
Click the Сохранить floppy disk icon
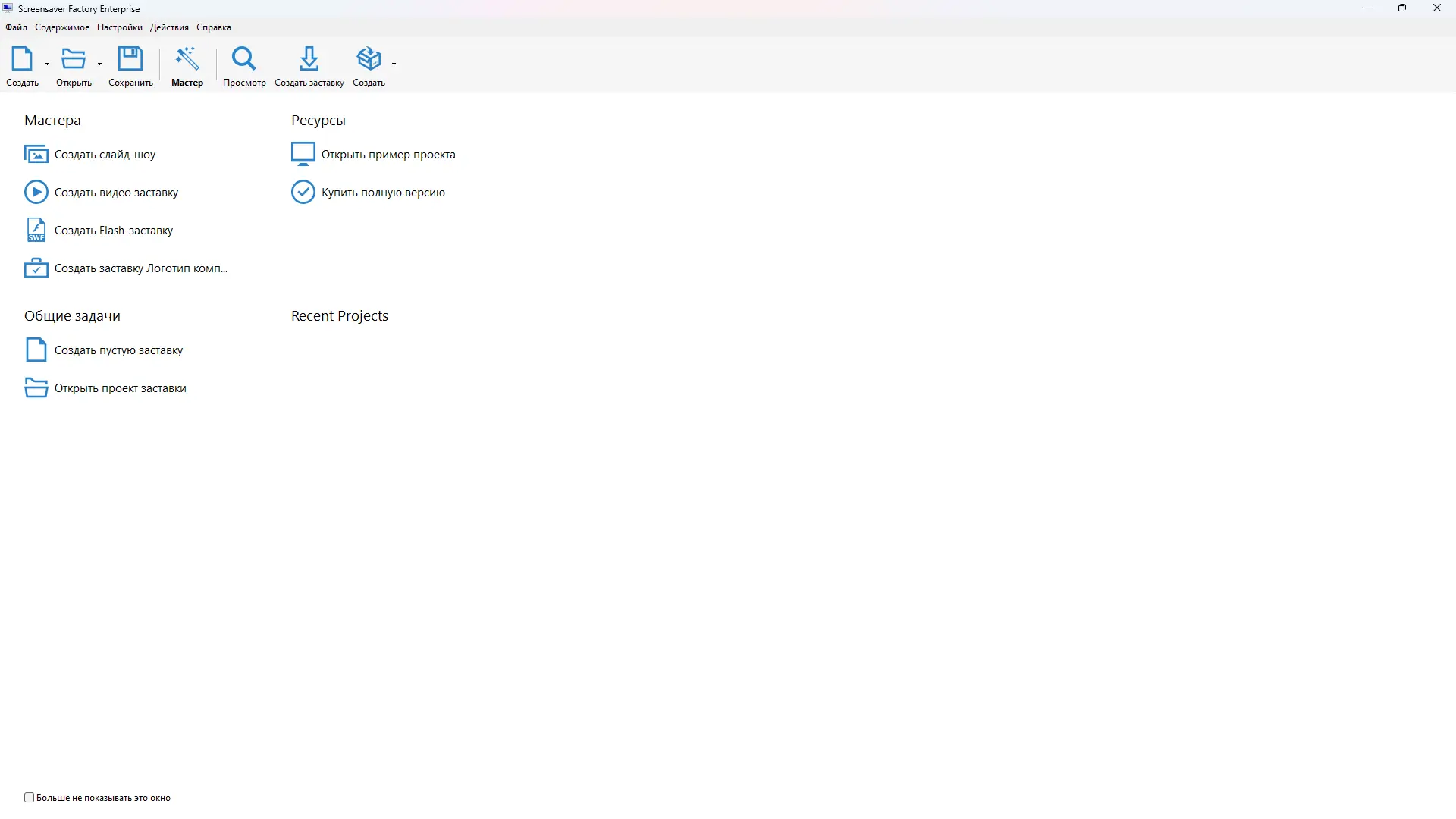pos(130,59)
